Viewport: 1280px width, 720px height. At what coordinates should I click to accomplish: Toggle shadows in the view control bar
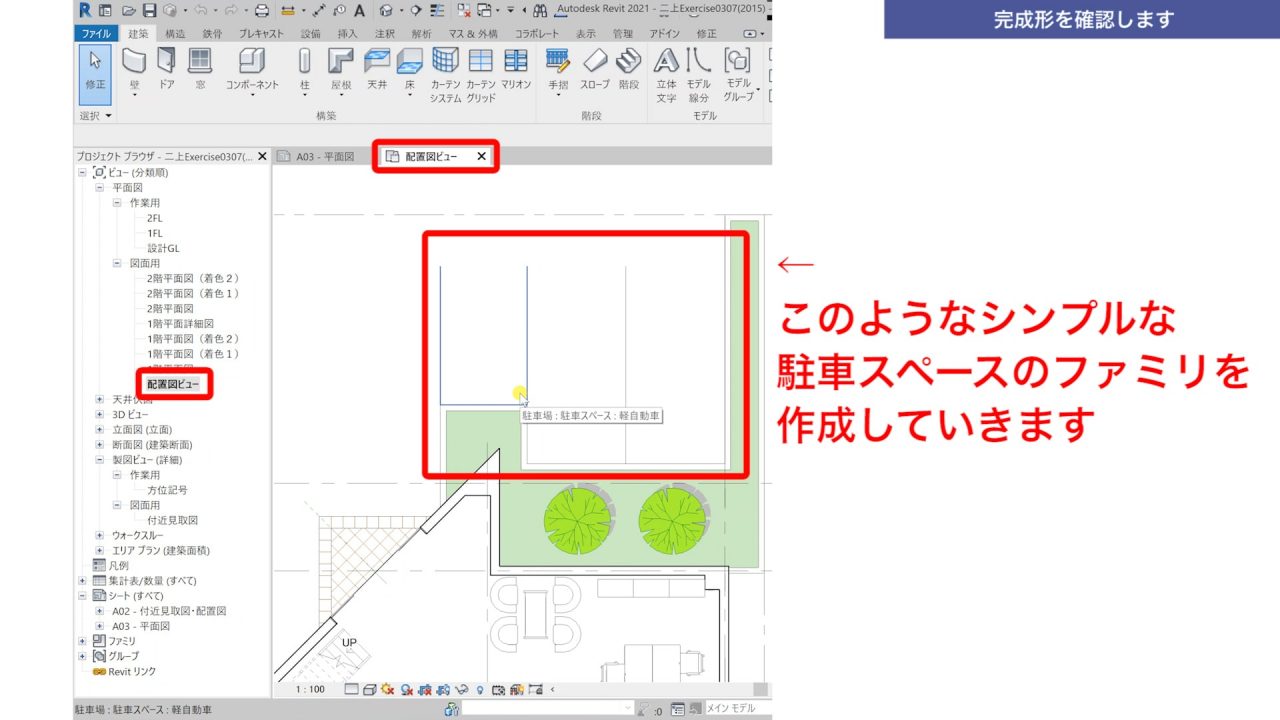point(388,689)
